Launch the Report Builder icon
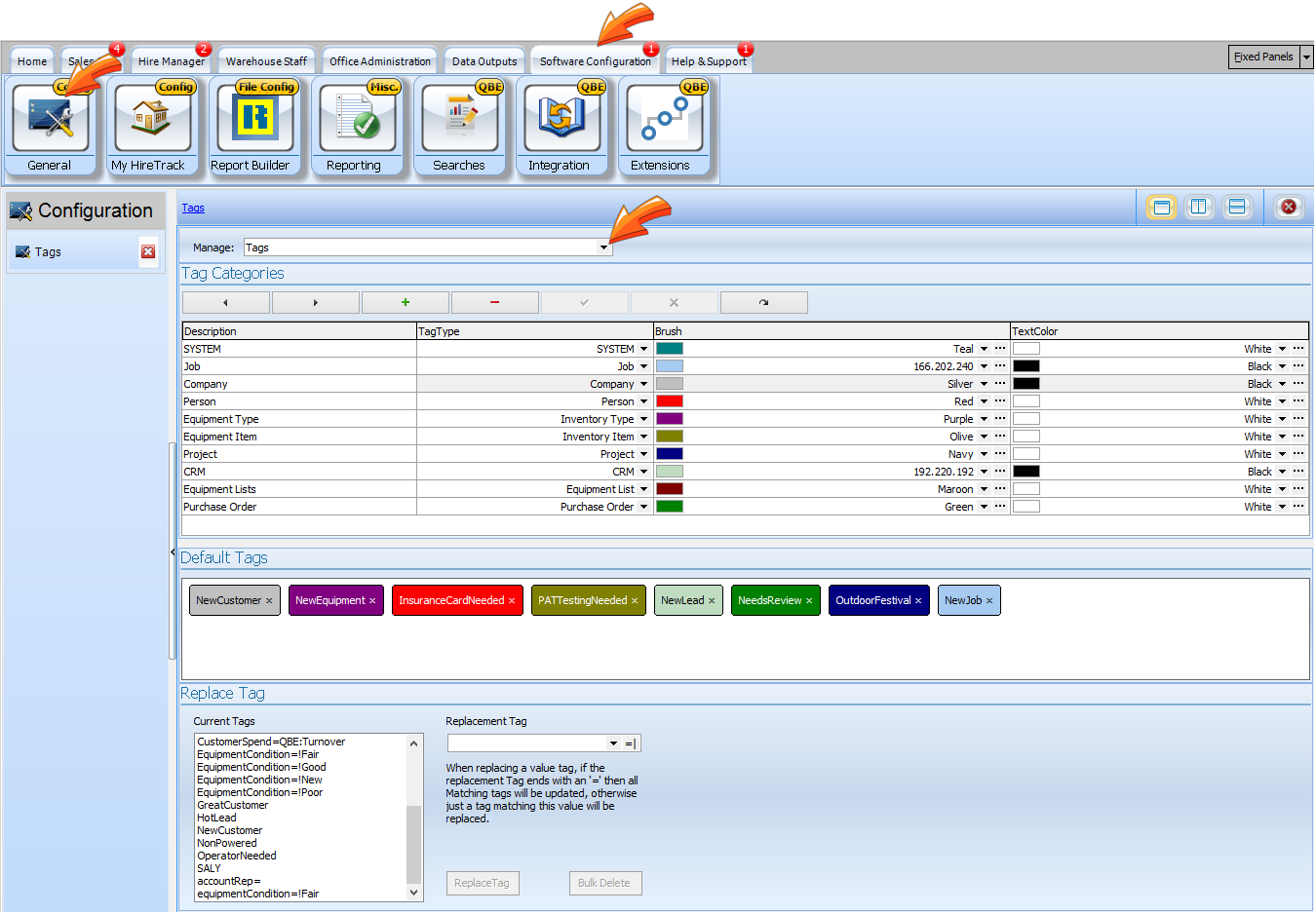 [252, 125]
